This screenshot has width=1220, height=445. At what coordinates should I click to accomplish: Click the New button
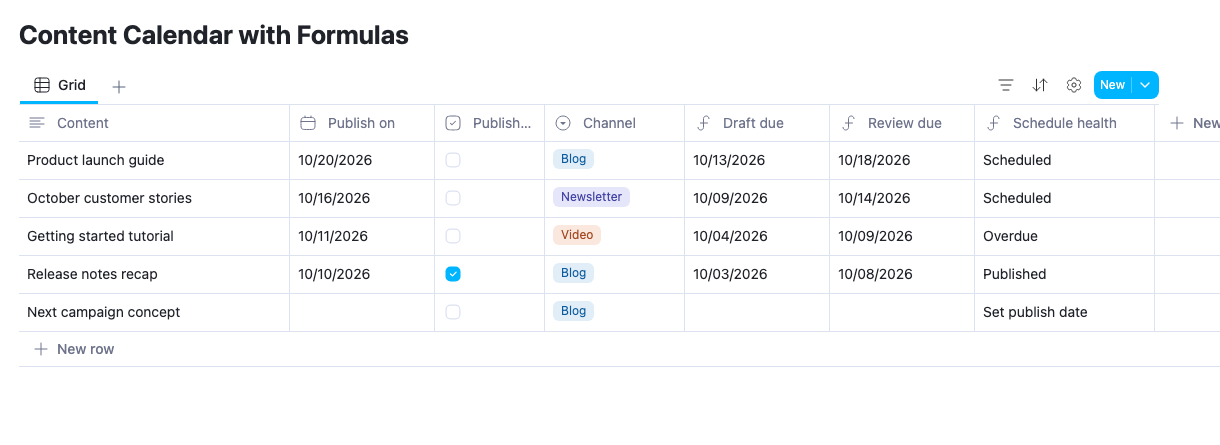1113,85
